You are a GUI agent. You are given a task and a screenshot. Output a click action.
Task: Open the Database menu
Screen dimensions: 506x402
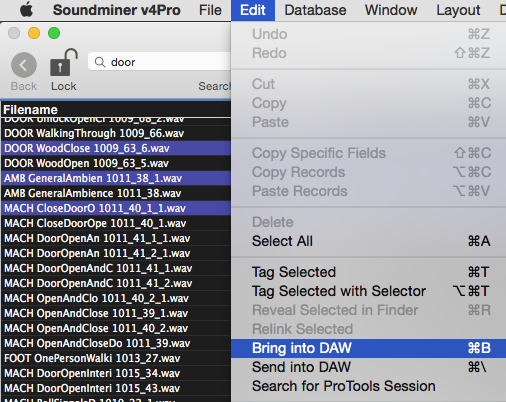pos(315,10)
